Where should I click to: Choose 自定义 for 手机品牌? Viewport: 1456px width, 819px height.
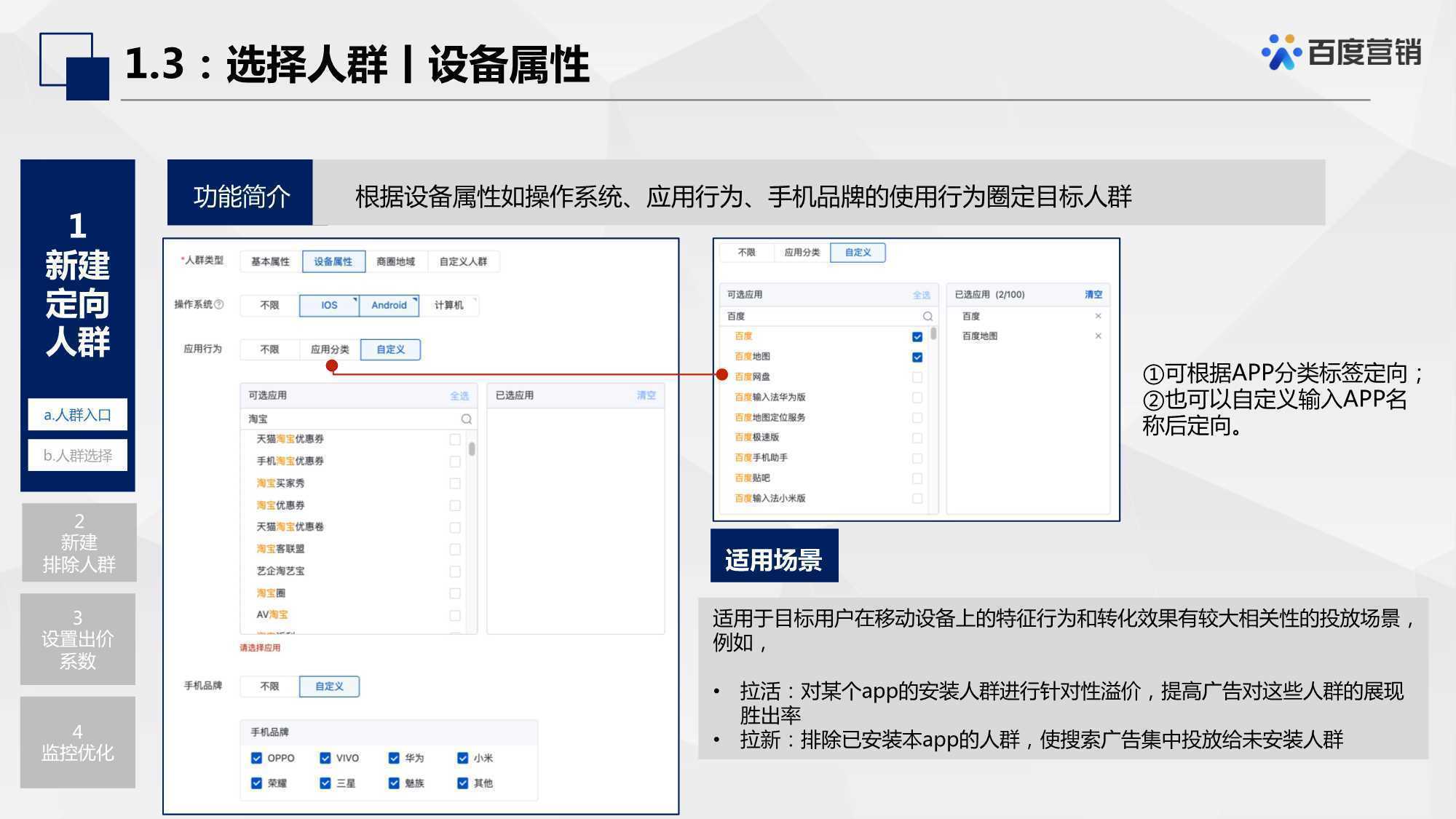pos(329,686)
